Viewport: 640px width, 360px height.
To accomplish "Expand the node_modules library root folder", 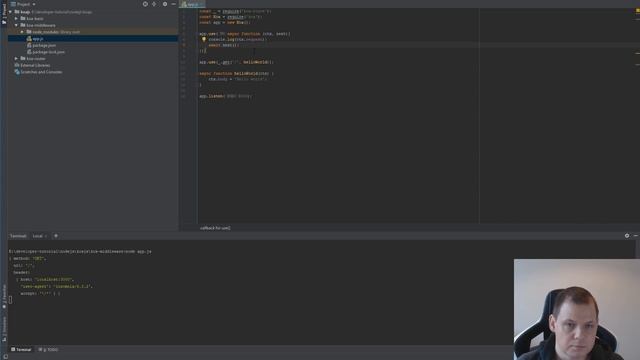I will [x=22, y=32].
